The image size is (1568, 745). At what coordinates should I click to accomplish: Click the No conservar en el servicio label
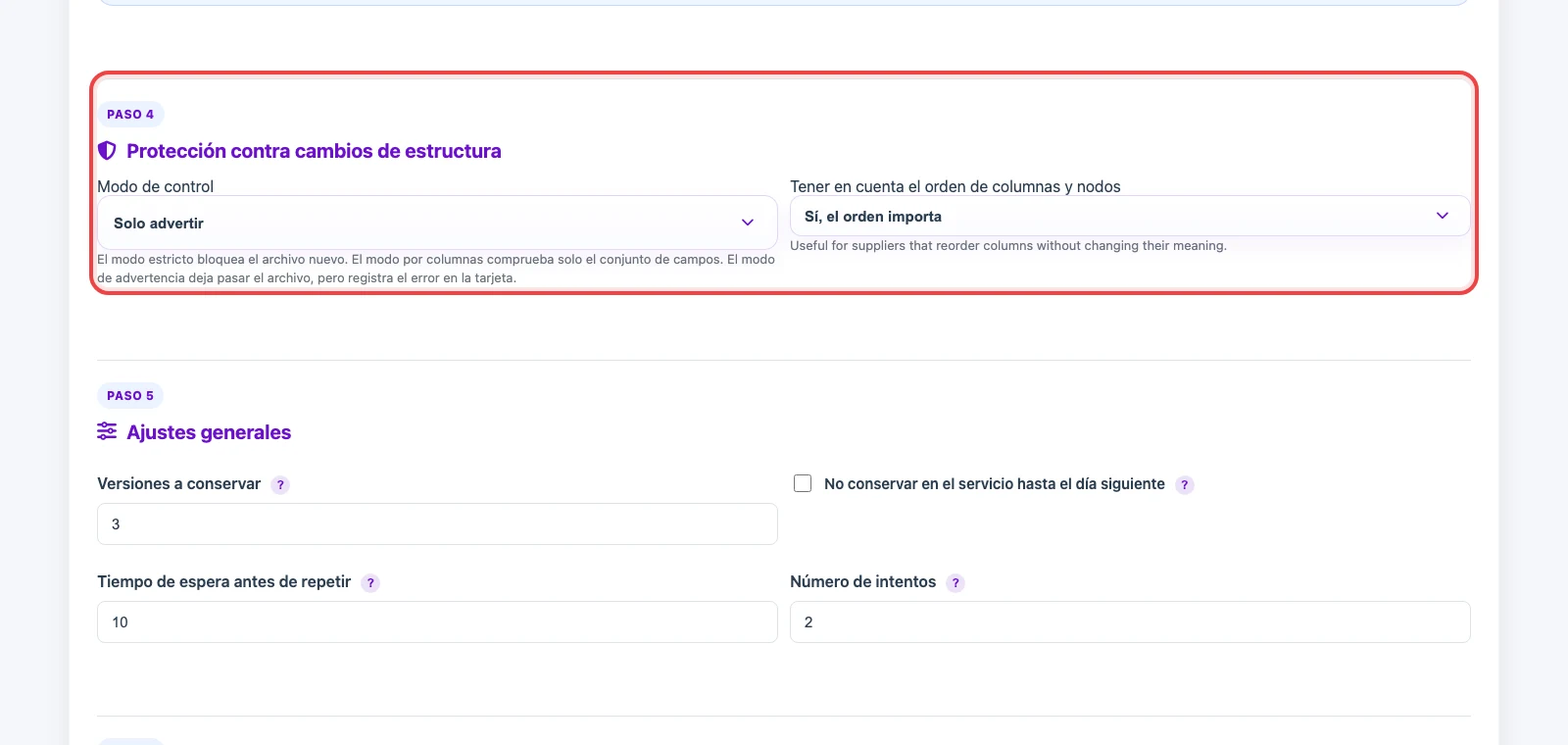(x=995, y=483)
